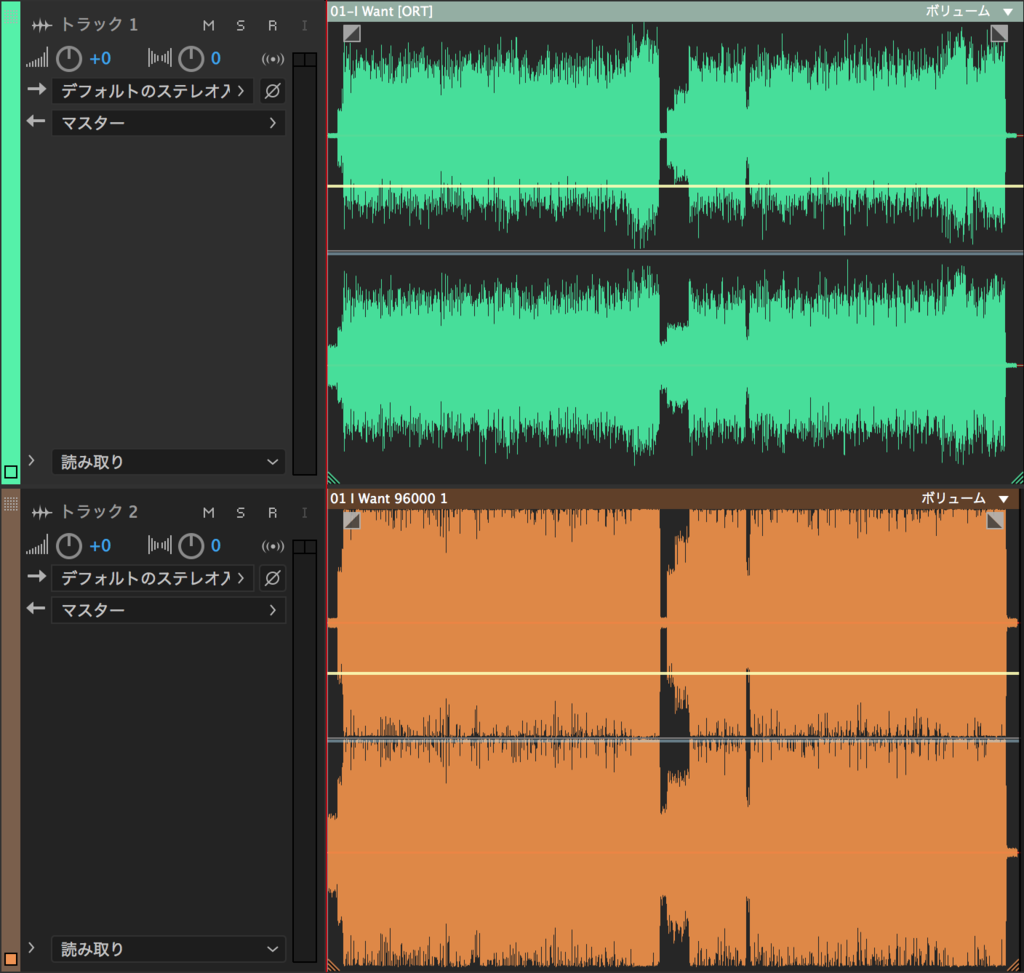
Task: Click Track 1 stereo pan knob
Action: point(191,59)
